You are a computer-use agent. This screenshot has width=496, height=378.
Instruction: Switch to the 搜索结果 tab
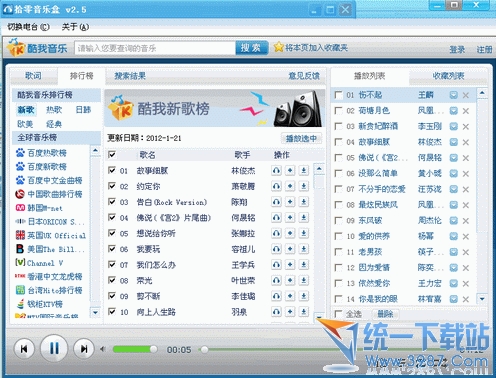point(130,76)
